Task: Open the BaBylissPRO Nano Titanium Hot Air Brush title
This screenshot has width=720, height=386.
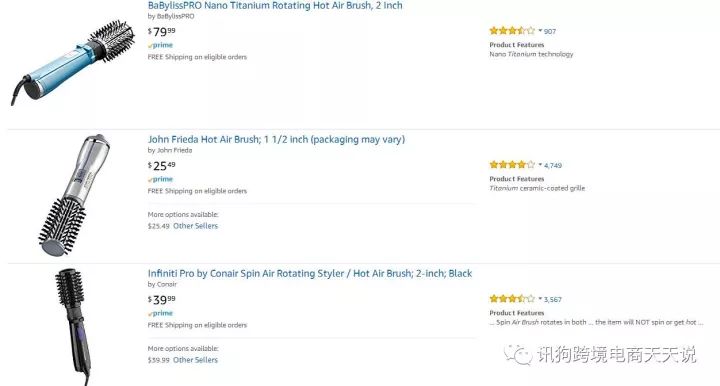Action: point(275,6)
